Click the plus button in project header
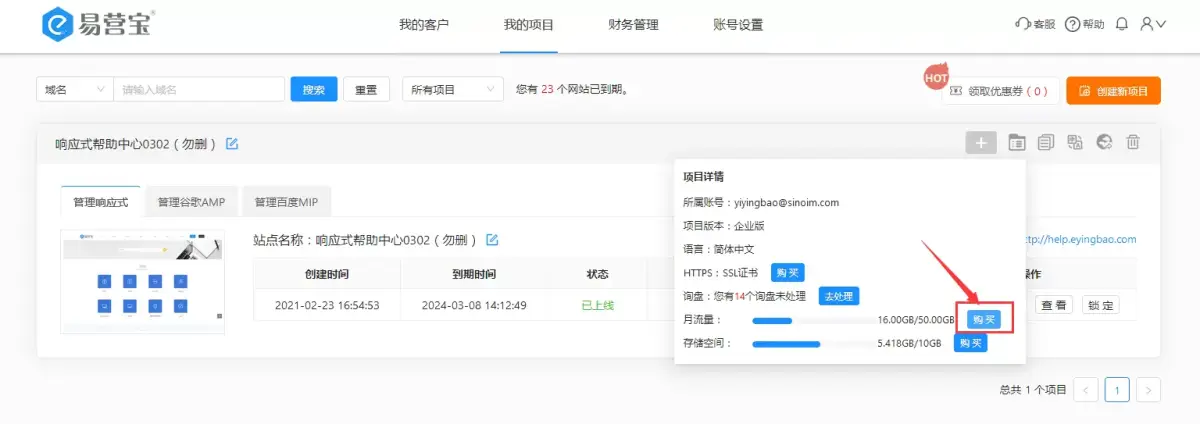 [981, 143]
